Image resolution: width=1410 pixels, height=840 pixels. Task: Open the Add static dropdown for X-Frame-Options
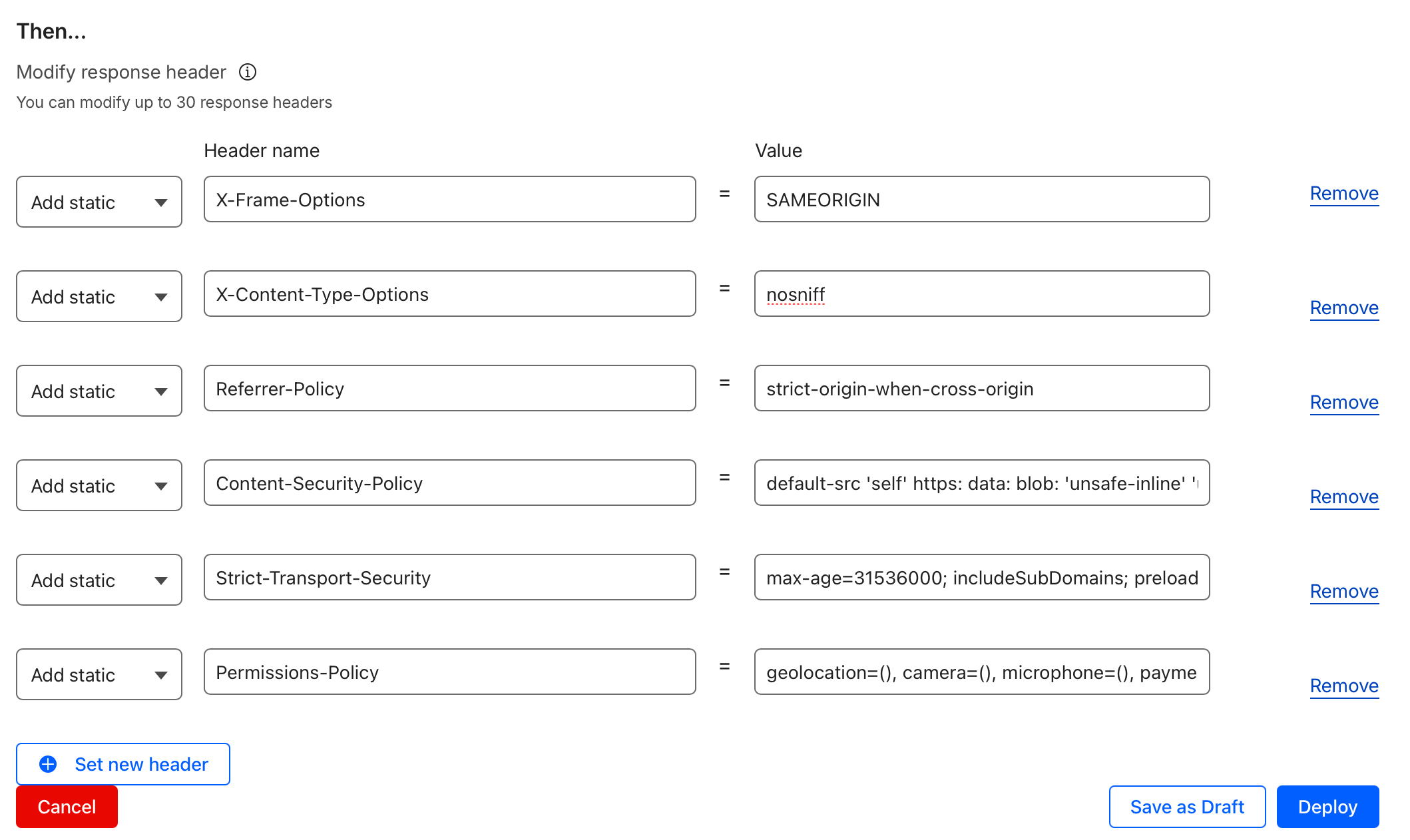point(99,202)
